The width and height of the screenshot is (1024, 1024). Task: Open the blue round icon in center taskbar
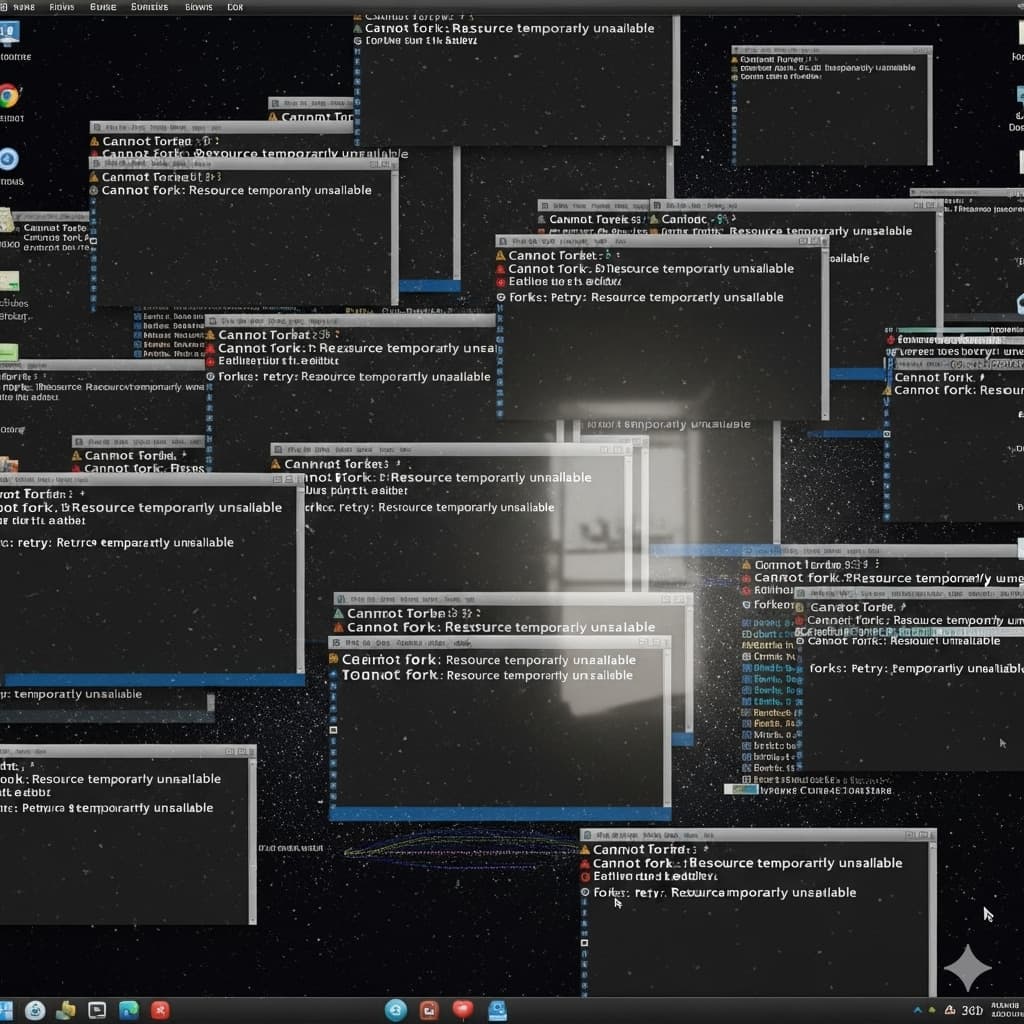coord(396,1010)
